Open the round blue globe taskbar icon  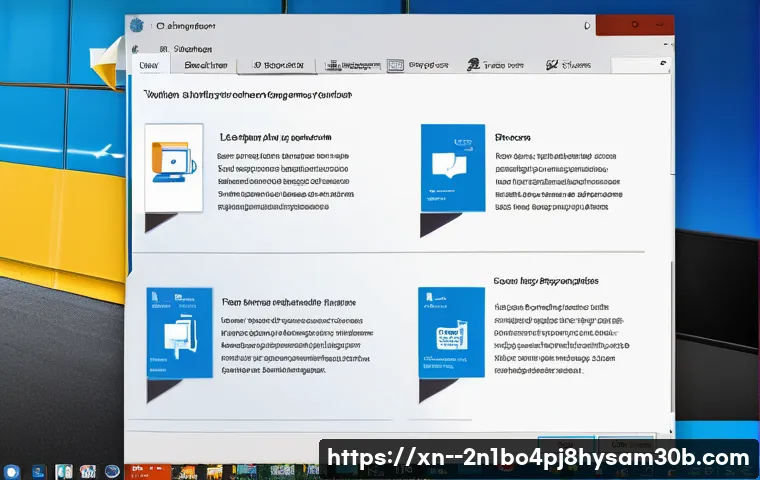(113, 471)
